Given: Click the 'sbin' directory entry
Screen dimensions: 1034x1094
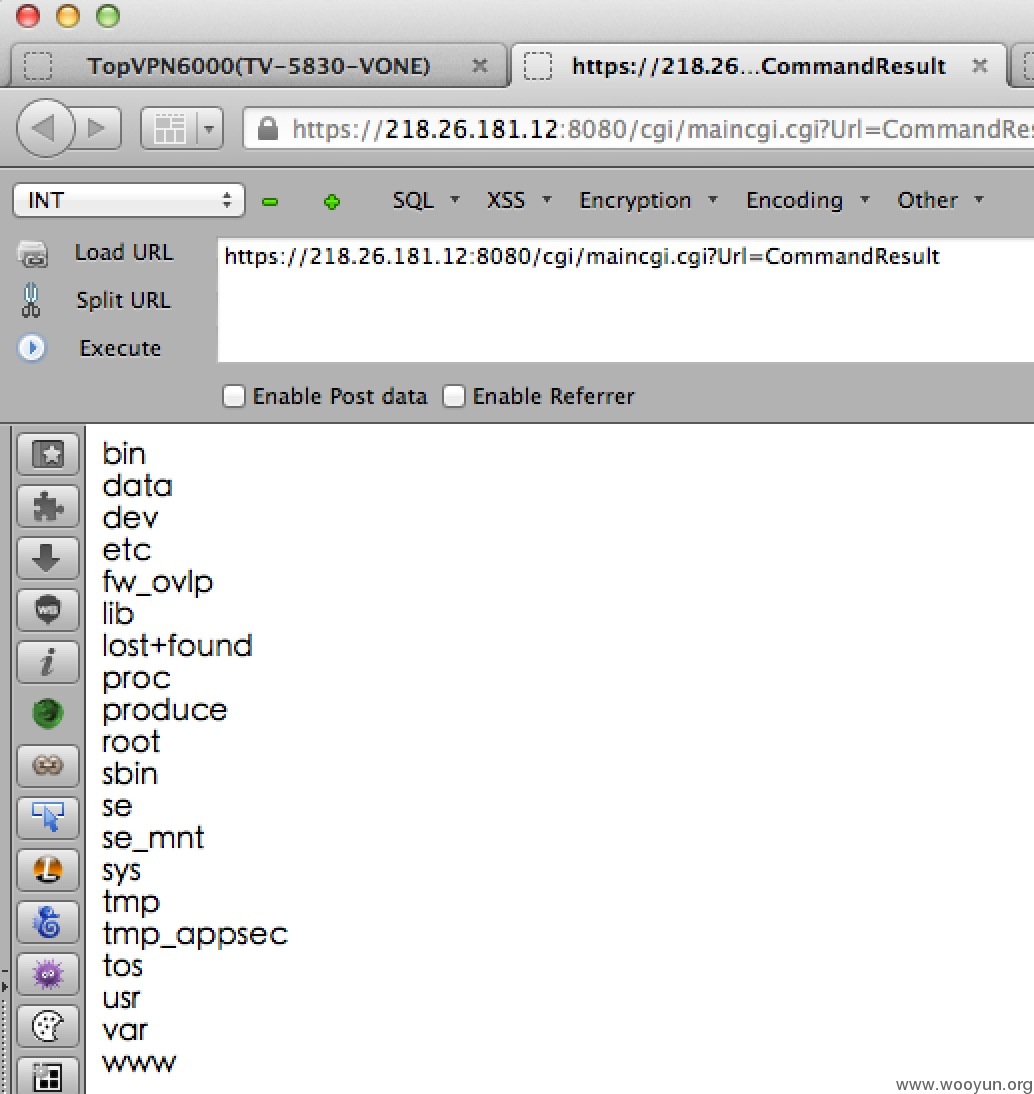Looking at the screenshot, I should click(x=130, y=774).
